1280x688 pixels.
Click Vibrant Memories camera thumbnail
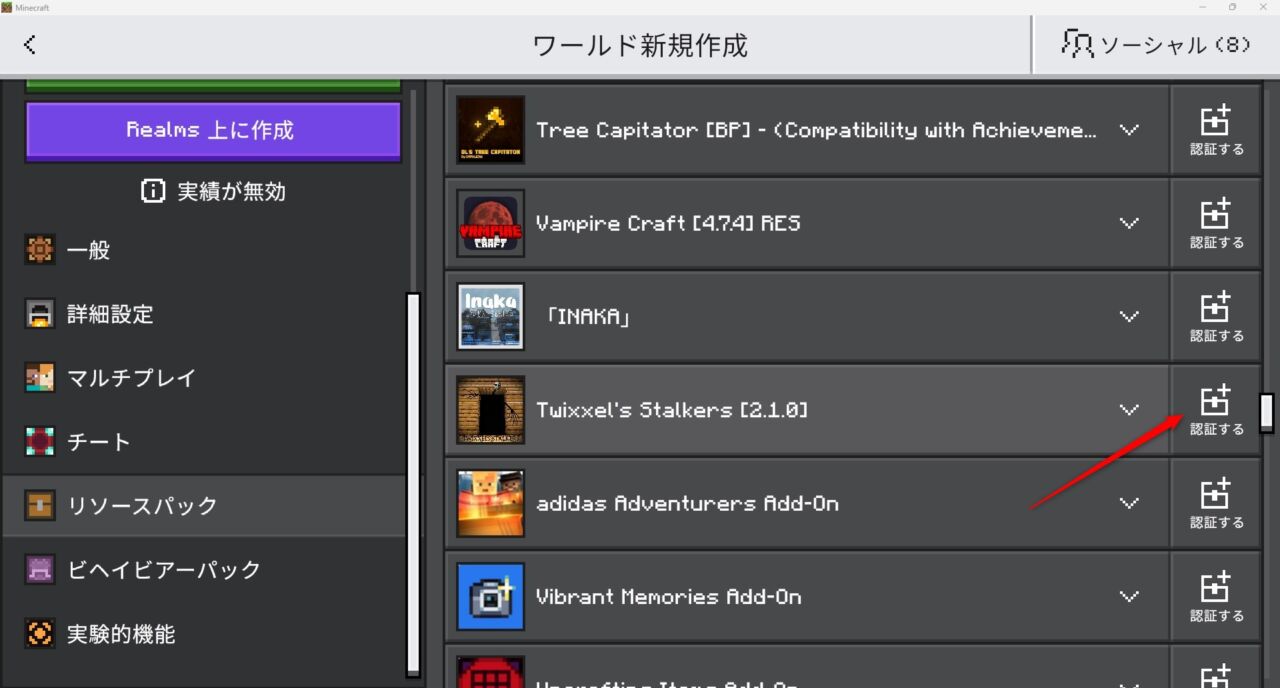click(490, 596)
